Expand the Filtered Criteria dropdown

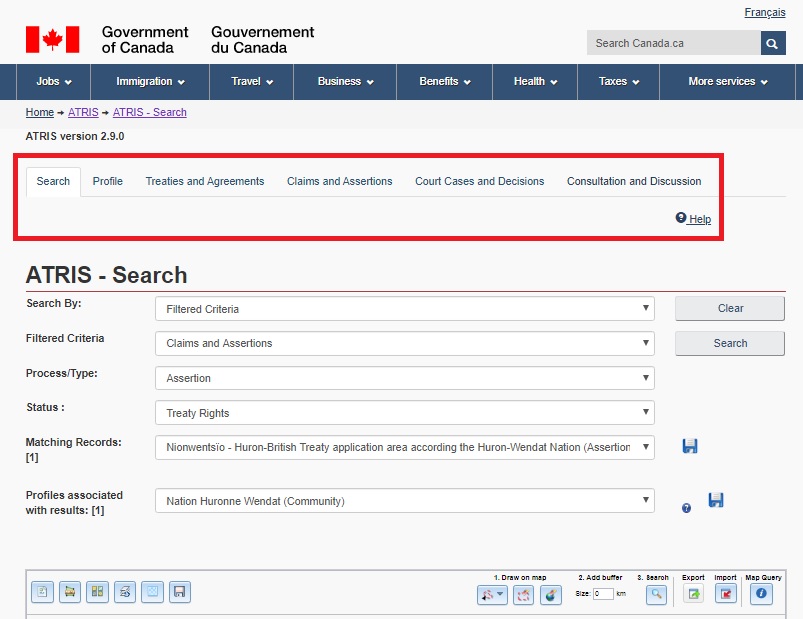[x=404, y=343]
